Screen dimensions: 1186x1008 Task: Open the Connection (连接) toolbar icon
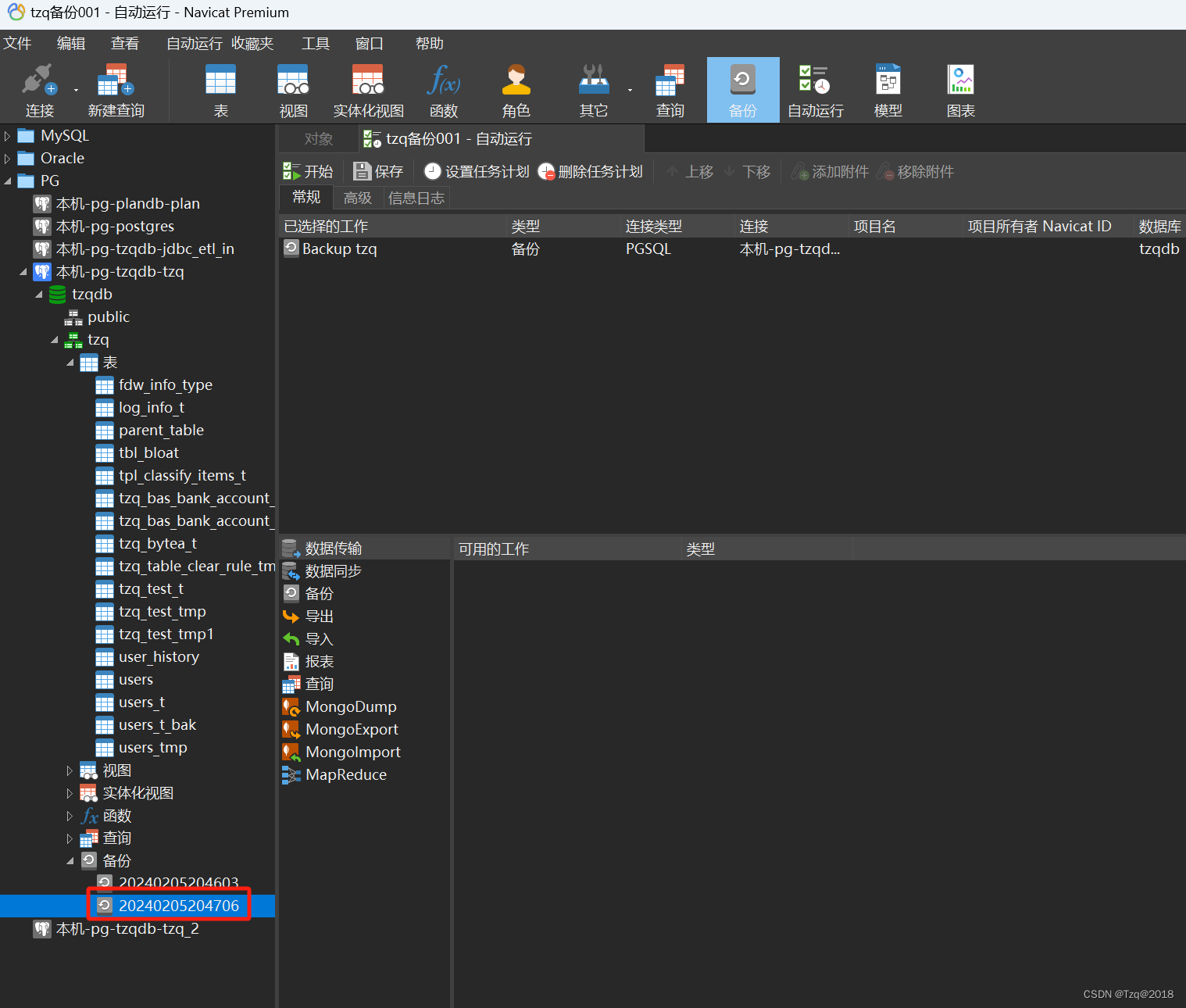(x=39, y=90)
